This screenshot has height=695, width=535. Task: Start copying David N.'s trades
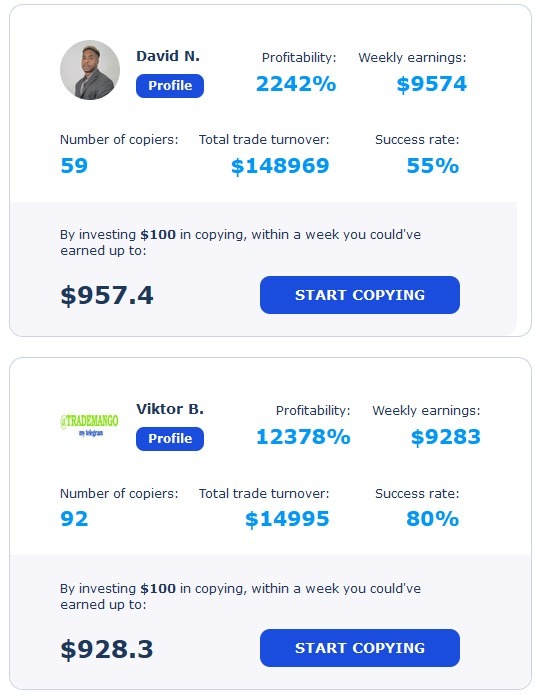[x=359, y=295]
